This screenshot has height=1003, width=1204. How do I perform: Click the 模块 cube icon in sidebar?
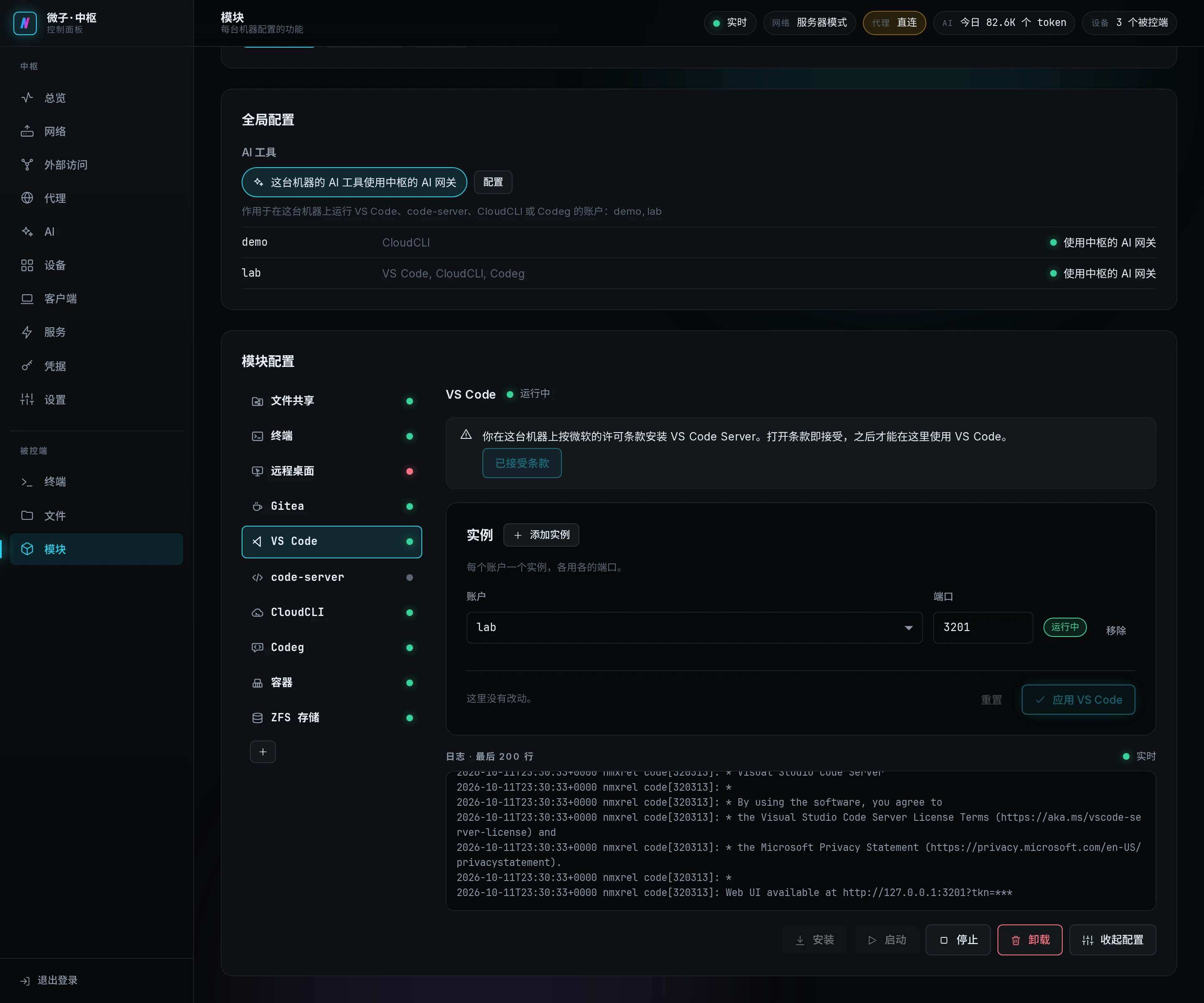(27, 549)
